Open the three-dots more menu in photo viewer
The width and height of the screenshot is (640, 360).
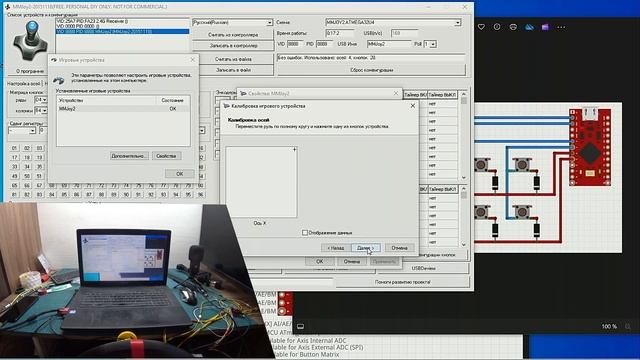561,27
